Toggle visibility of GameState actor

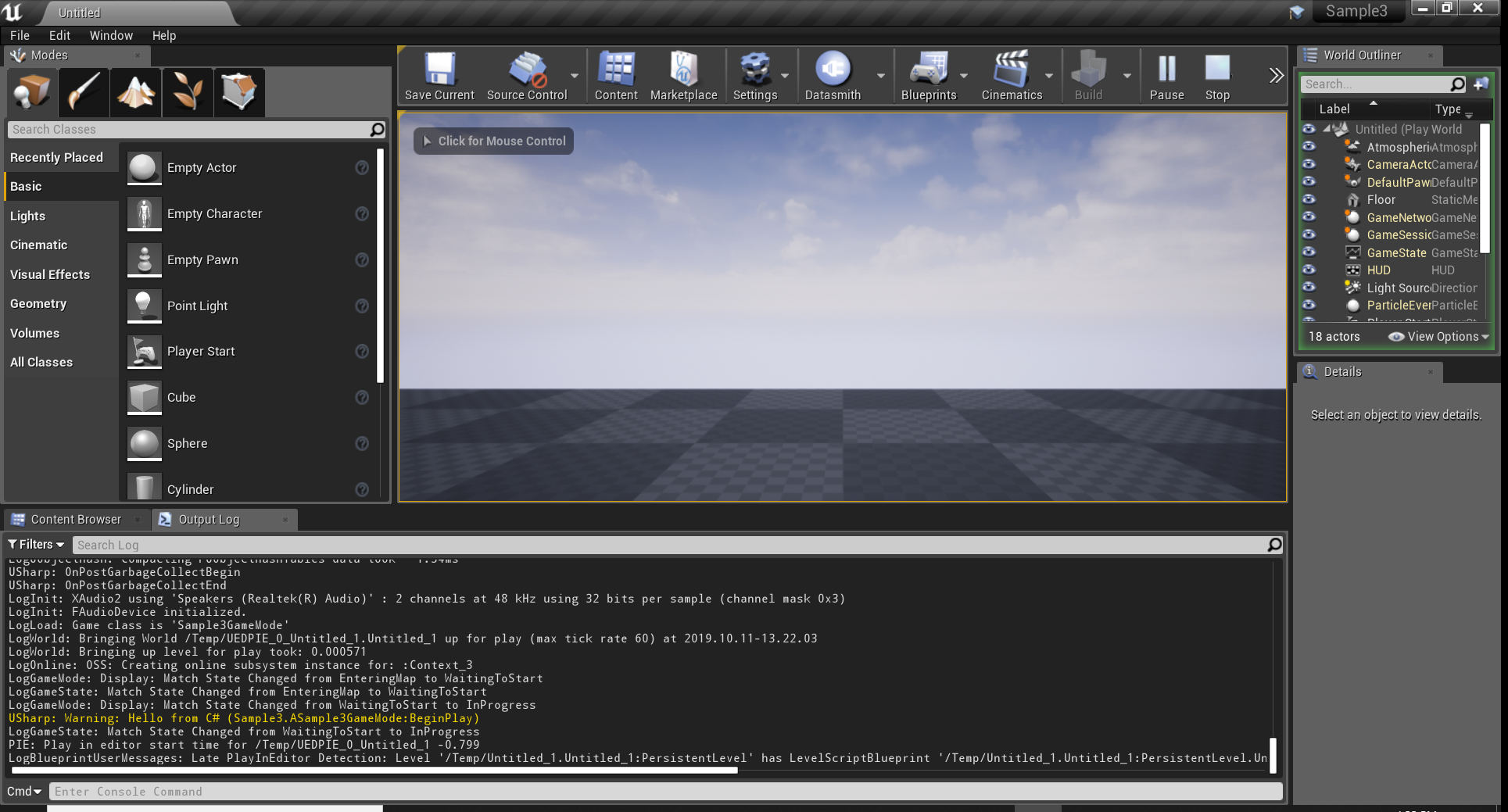point(1309,252)
